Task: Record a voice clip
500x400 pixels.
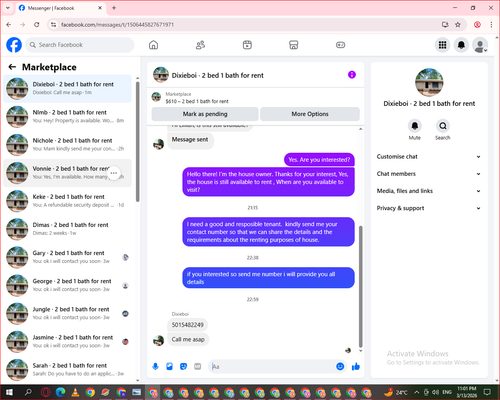Action: pos(155,367)
